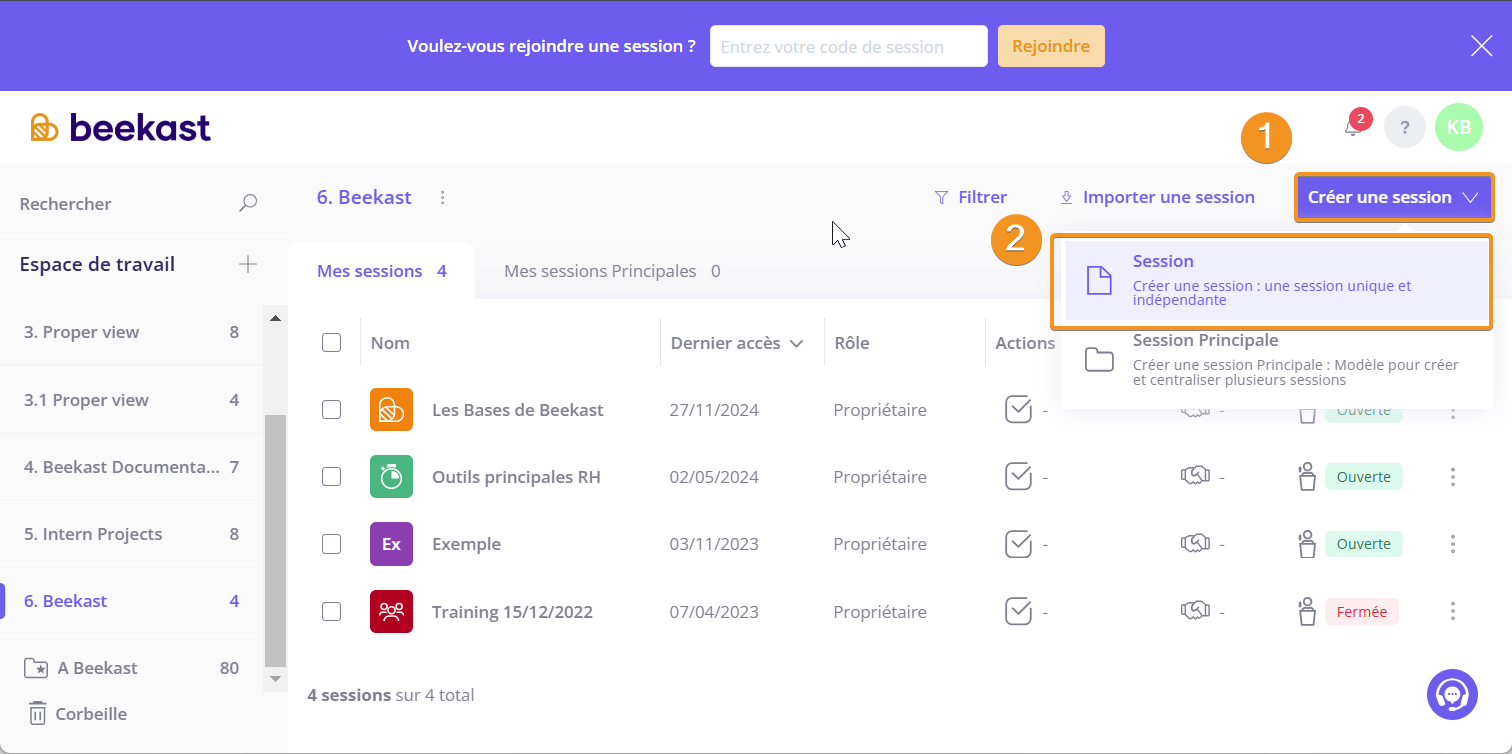Open the support chat headset button
The height and width of the screenshot is (754, 1512).
click(x=1452, y=694)
